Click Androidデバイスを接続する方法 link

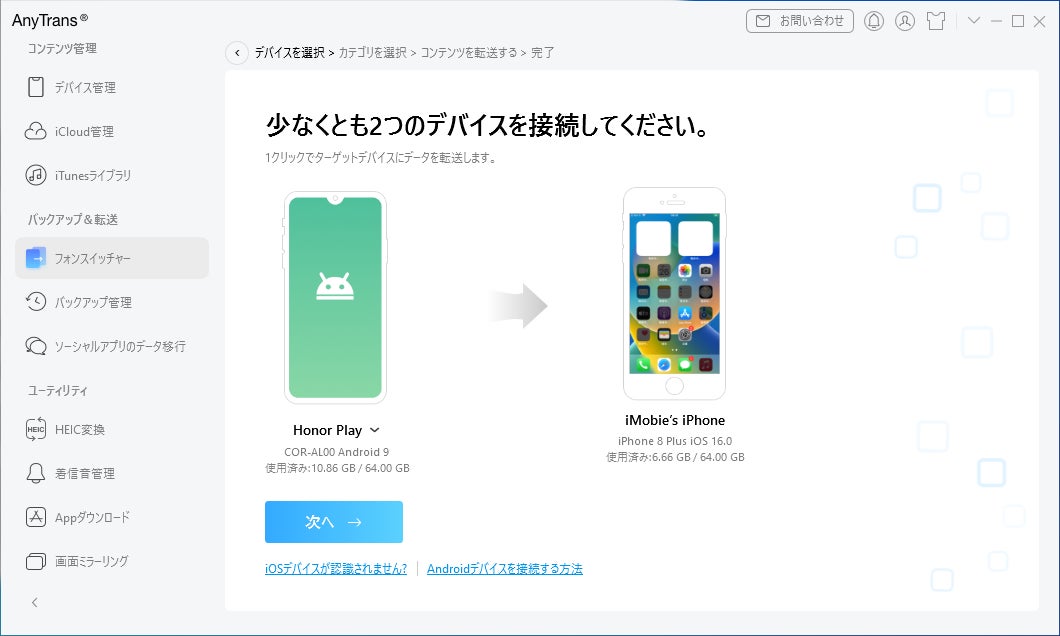(x=504, y=566)
